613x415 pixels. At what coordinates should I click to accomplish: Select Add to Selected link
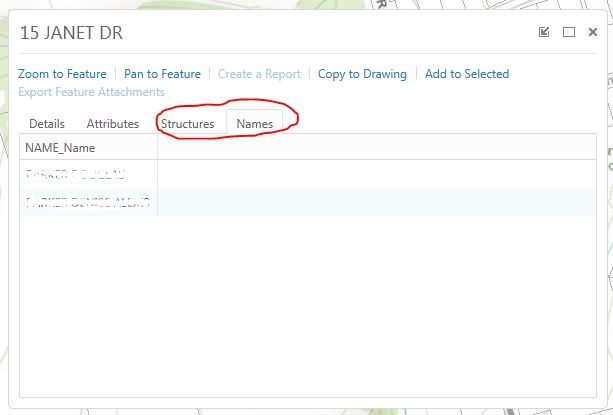click(467, 74)
